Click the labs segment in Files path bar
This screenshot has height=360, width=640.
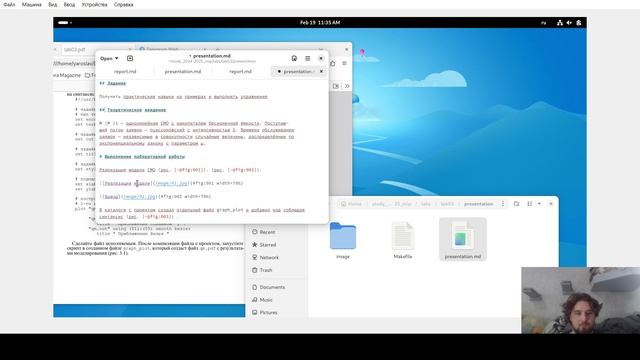[426, 204]
